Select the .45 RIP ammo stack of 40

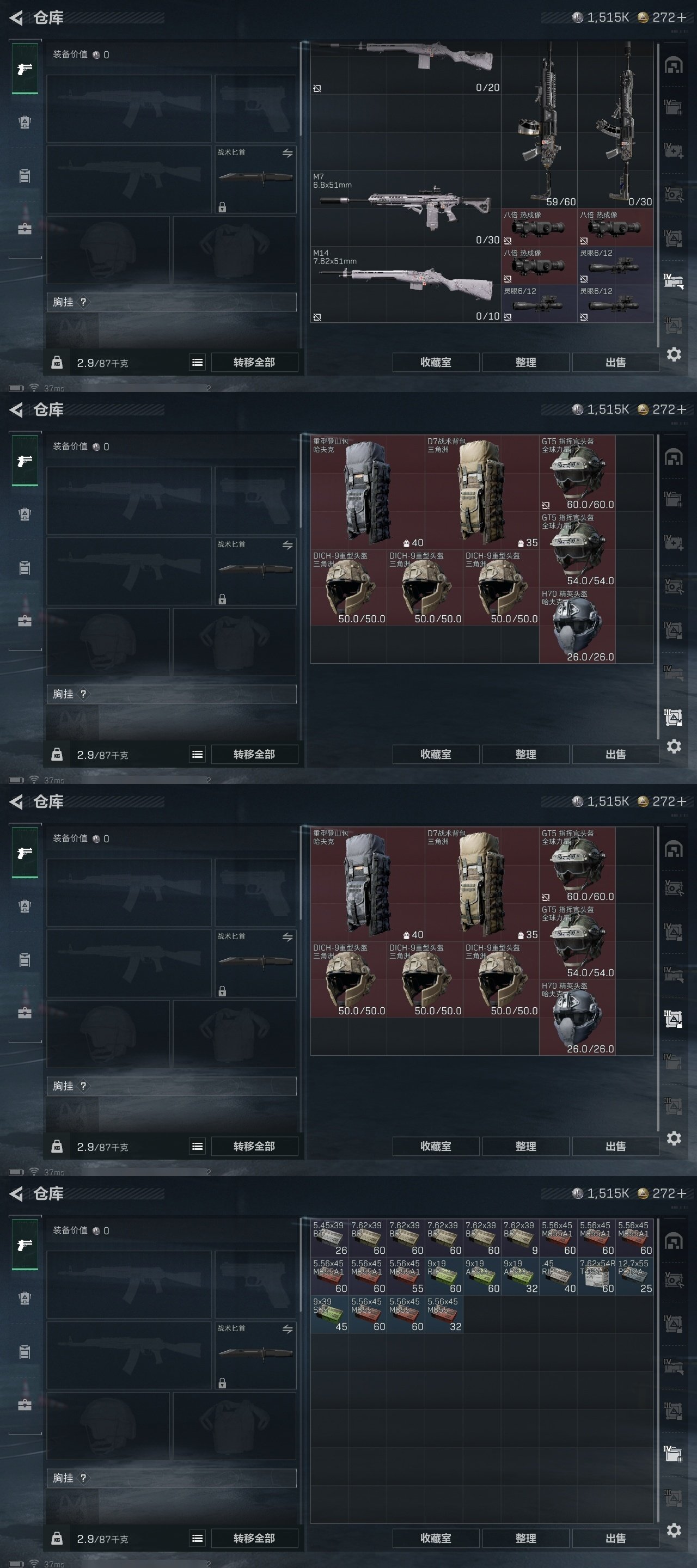(558, 1276)
